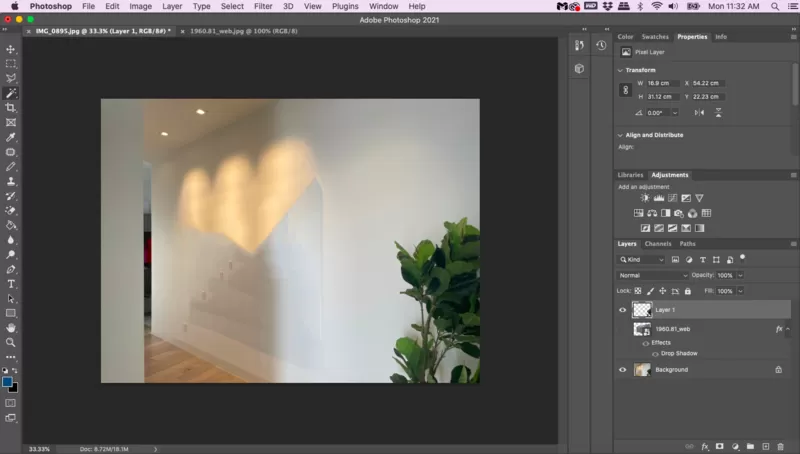Open the Layers panel menu
The height and width of the screenshot is (454, 800).
point(793,244)
